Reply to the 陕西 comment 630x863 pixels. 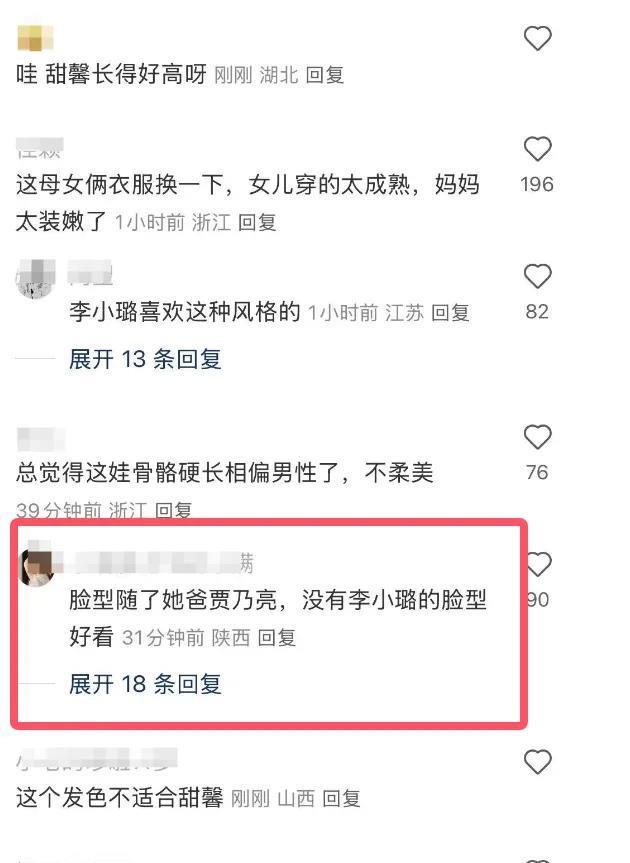[x=277, y=637]
